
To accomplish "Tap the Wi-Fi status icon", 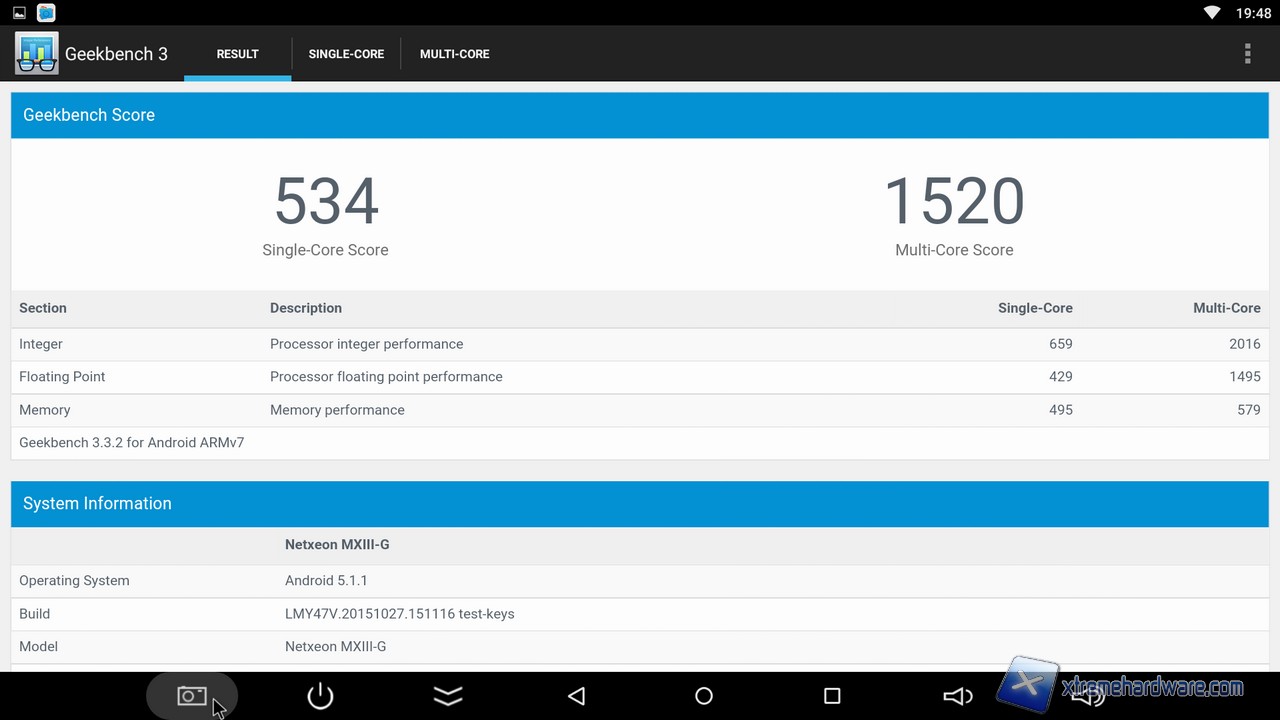I will 1212,13.
